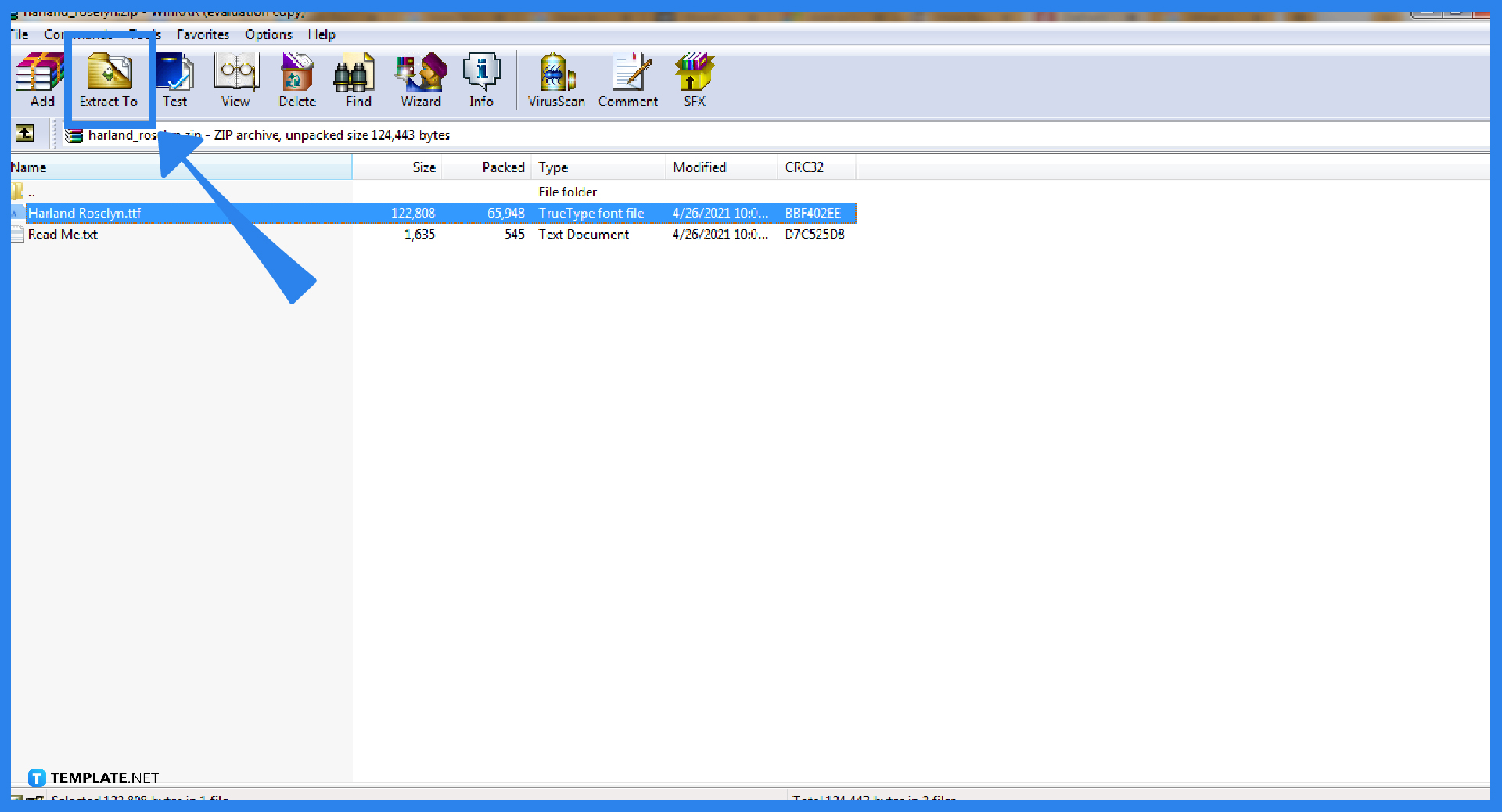Create SFX self-extracting archive
This screenshot has height=812, width=1502.
click(694, 80)
